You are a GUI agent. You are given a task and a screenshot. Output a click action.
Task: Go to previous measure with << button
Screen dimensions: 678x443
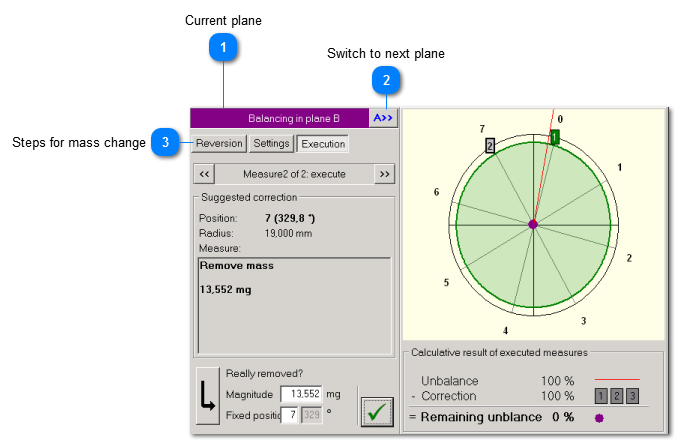204,174
